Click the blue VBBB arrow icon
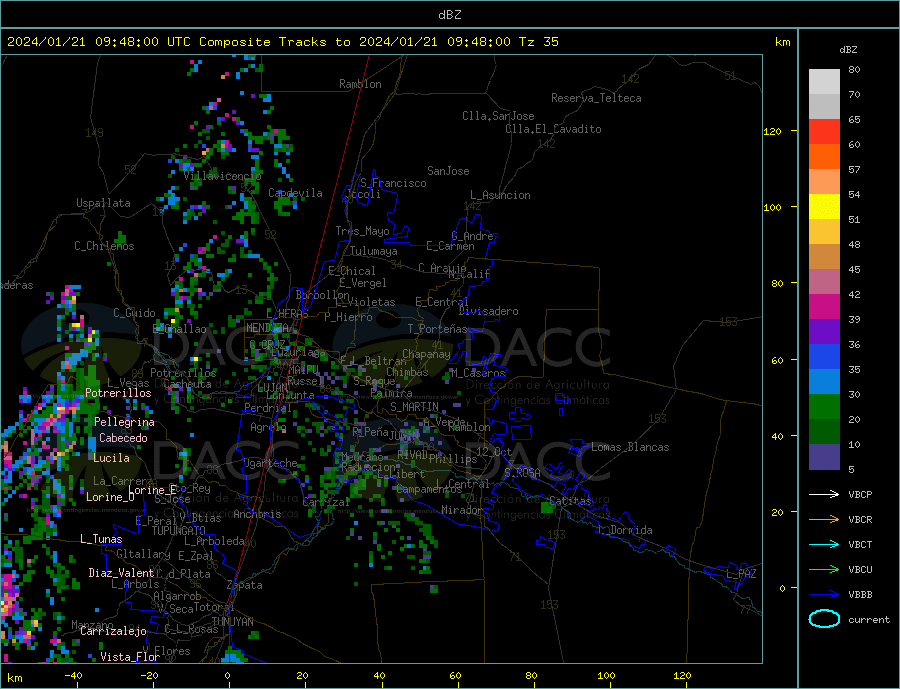The width and height of the screenshot is (900, 689). (x=824, y=594)
